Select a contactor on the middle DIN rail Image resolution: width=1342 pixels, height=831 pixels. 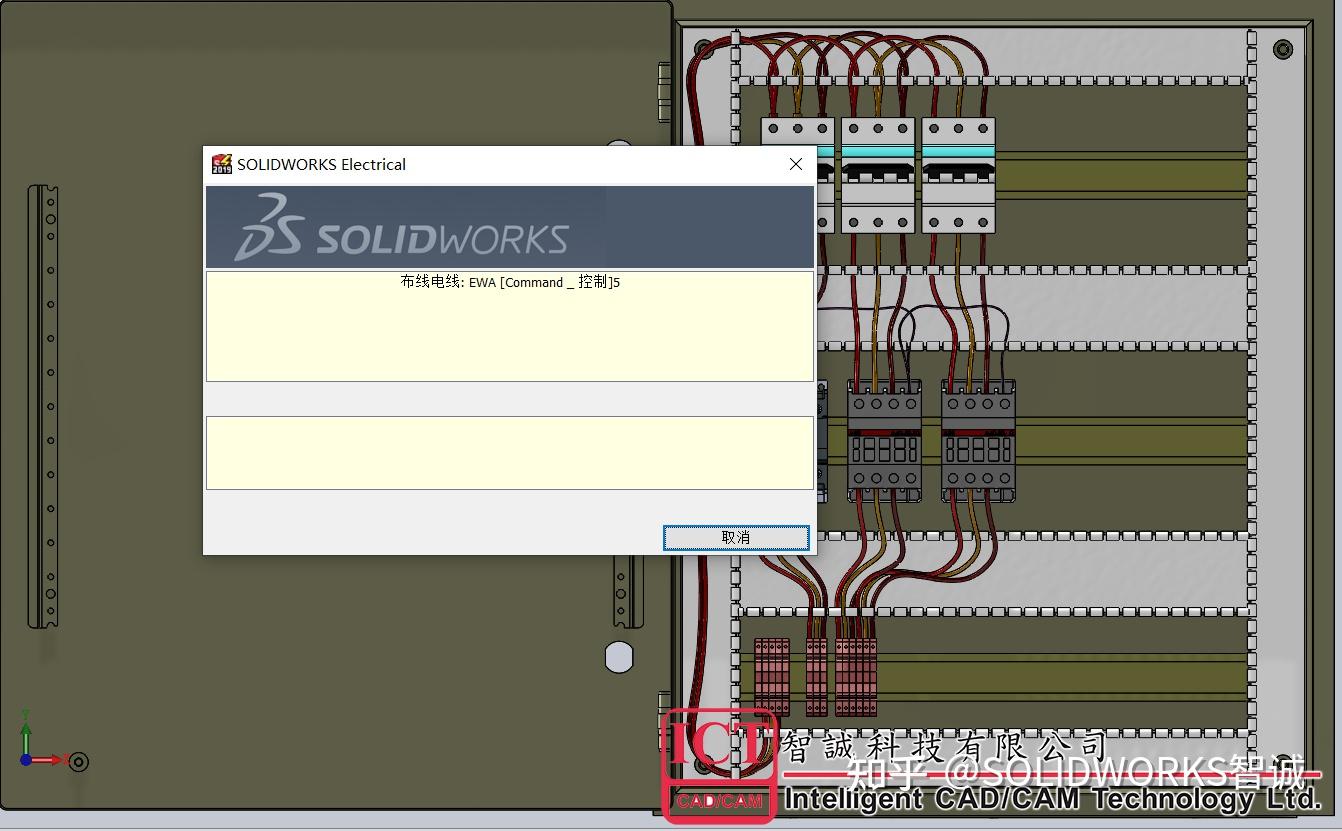click(885, 440)
